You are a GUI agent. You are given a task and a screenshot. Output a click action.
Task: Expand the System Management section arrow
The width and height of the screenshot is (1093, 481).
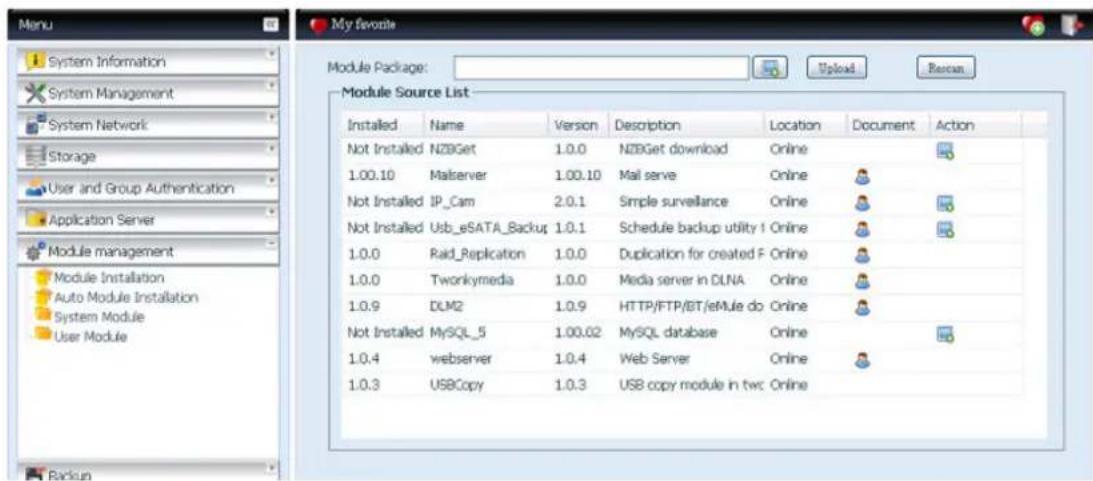[x=273, y=84]
